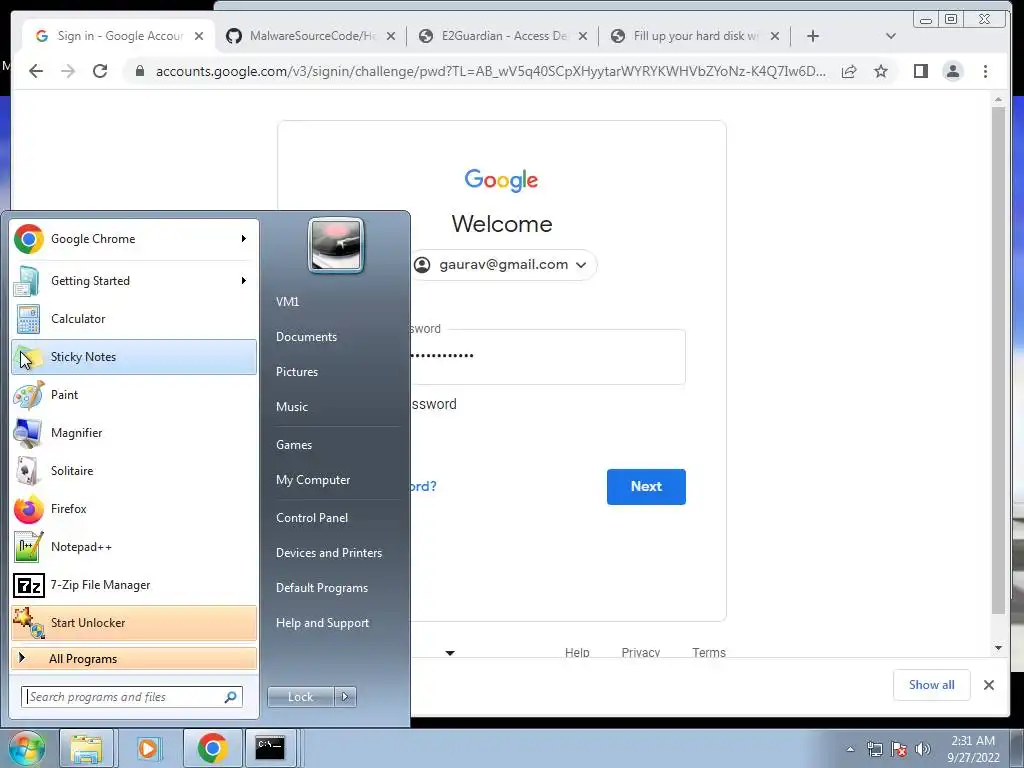Open Default Programs in Start menu
1024x768 pixels.
321,588
